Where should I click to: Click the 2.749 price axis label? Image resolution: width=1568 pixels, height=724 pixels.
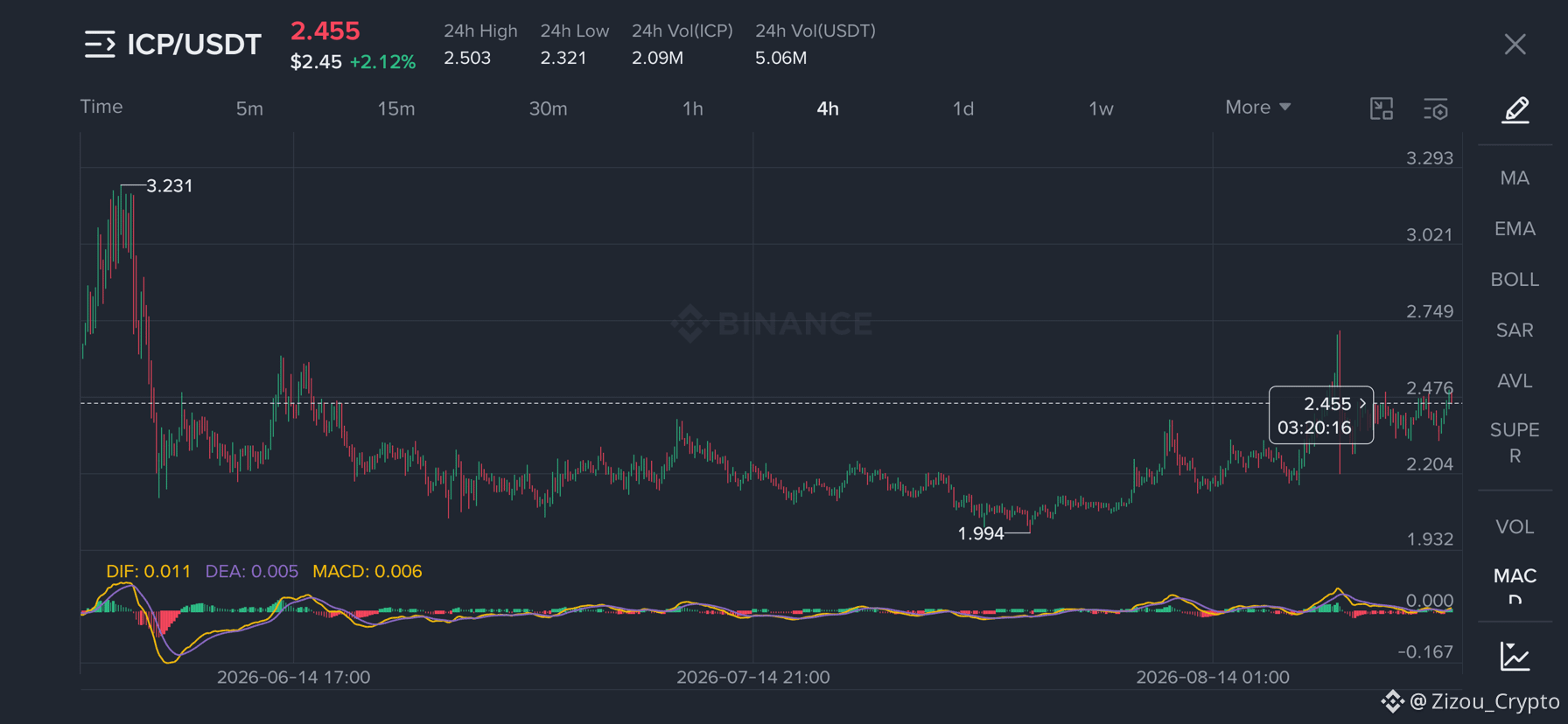click(1429, 311)
